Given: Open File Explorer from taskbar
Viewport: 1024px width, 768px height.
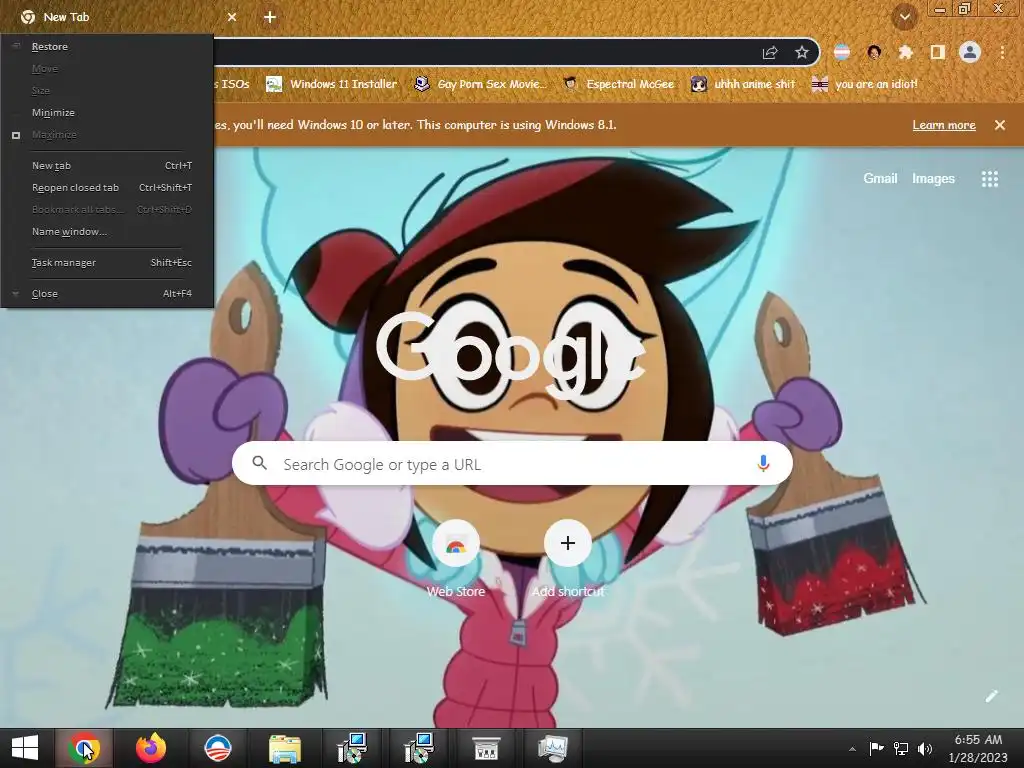Looking at the screenshot, I should (285, 748).
